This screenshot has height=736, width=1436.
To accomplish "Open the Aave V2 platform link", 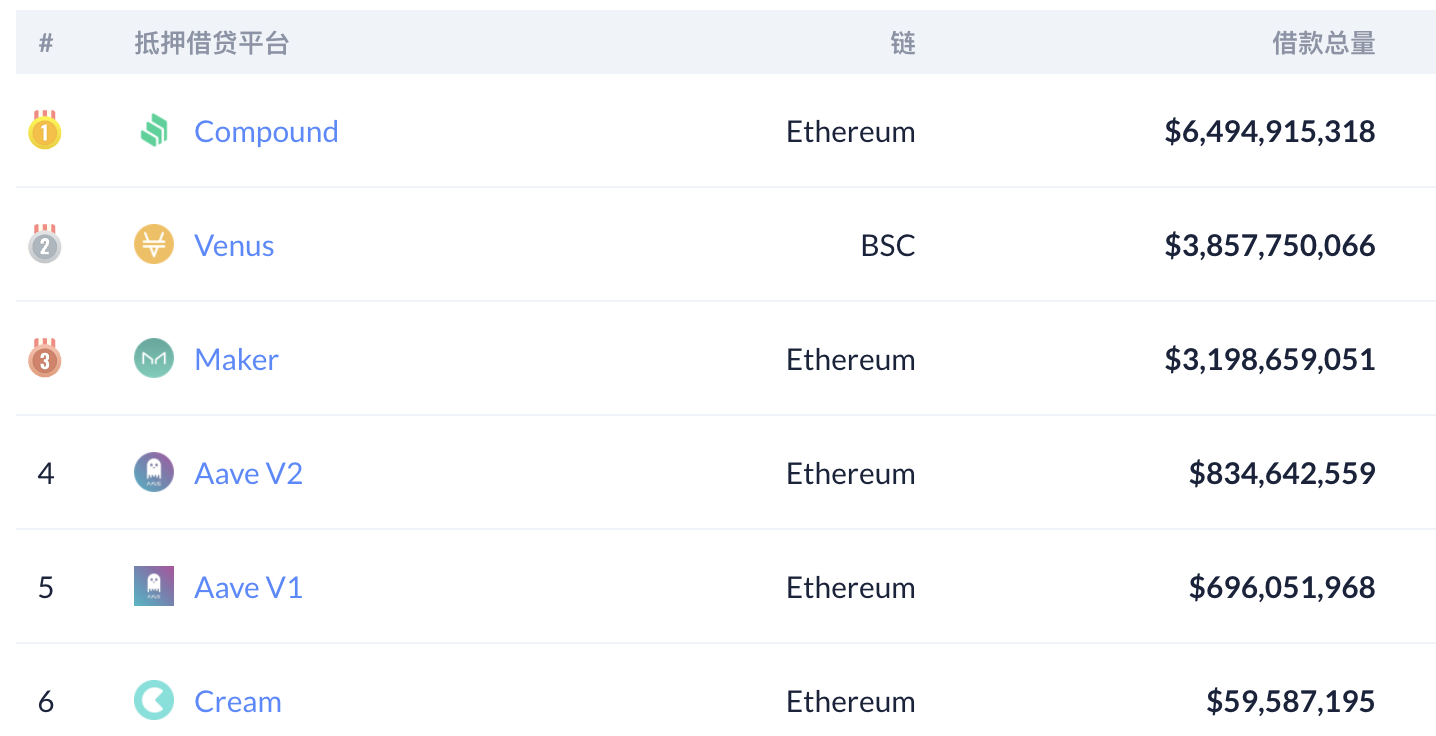I will (248, 472).
